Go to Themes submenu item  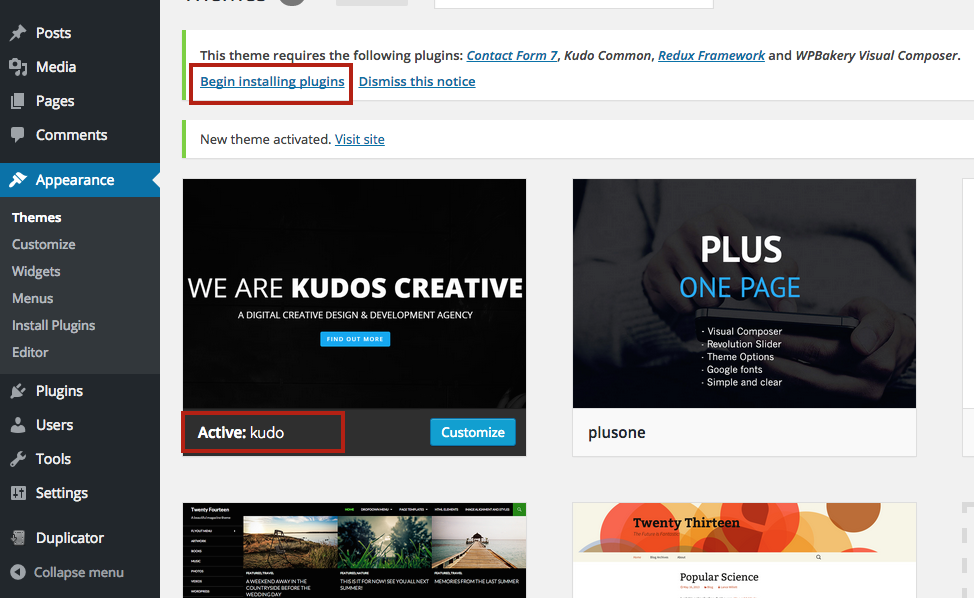pos(37,217)
